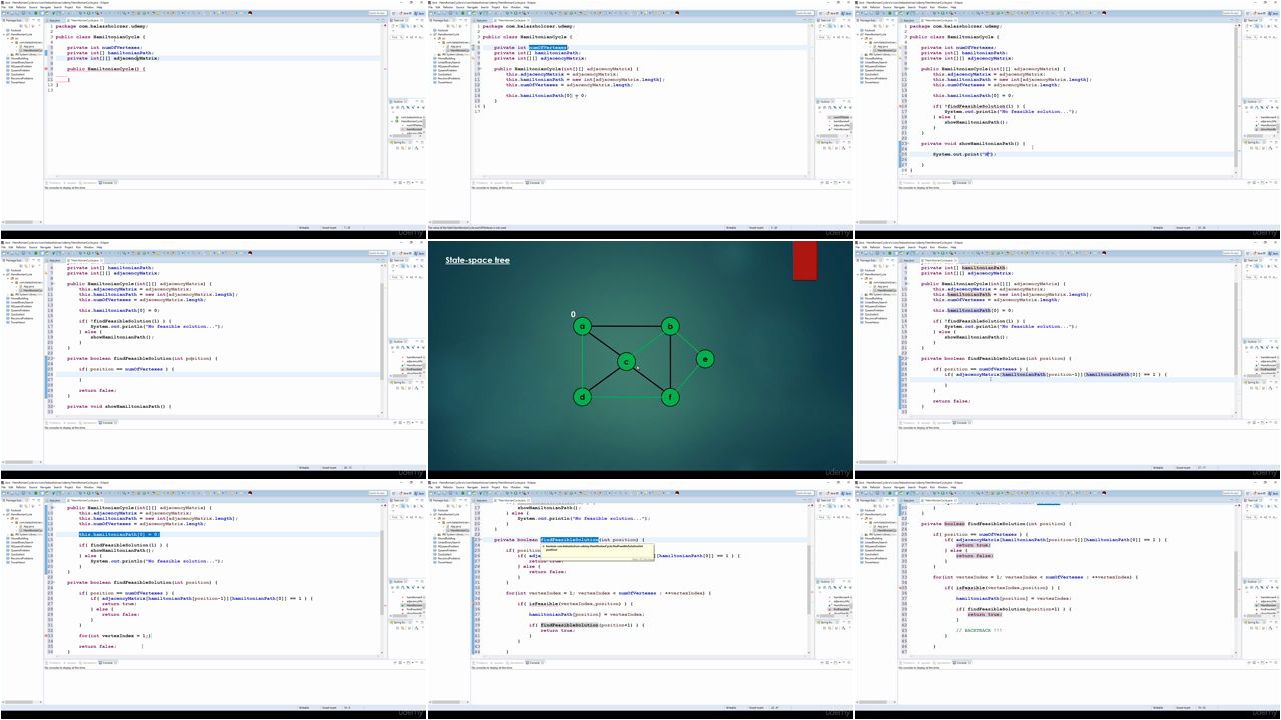Viewport: 1281px width, 720px height.
Task: Click Quick Access field in the tooltip frame
Action: point(805,492)
